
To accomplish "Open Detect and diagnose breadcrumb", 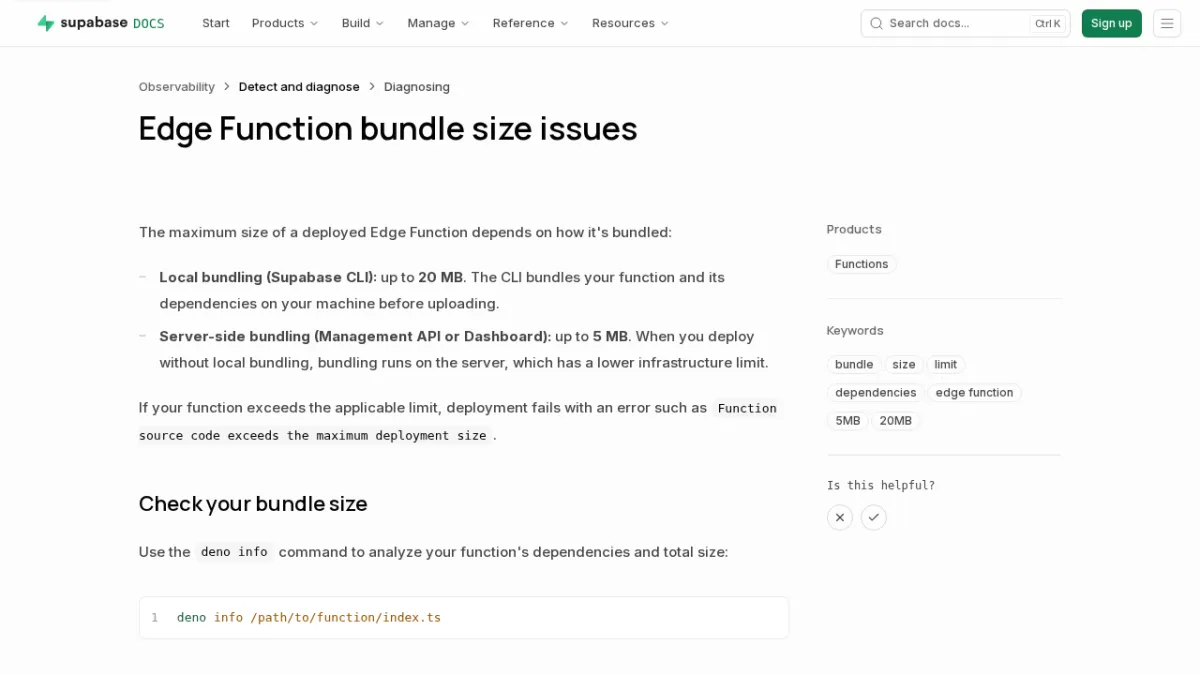I will point(299,87).
